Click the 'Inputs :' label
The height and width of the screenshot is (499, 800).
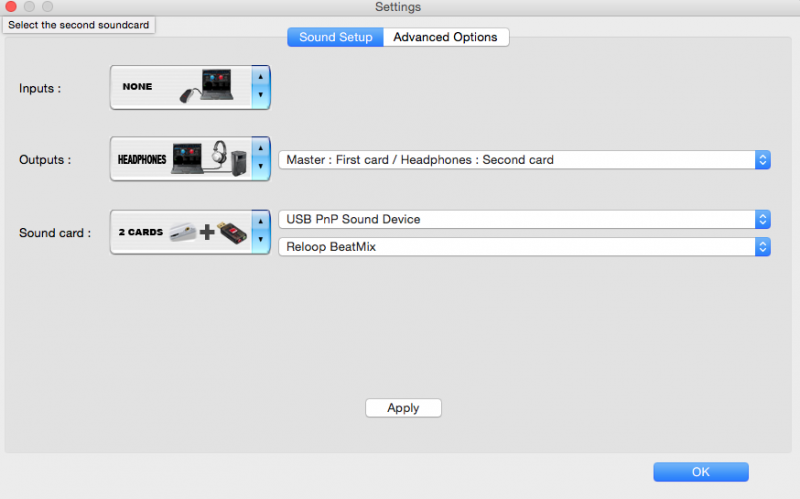pyautogui.click(x=40, y=88)
